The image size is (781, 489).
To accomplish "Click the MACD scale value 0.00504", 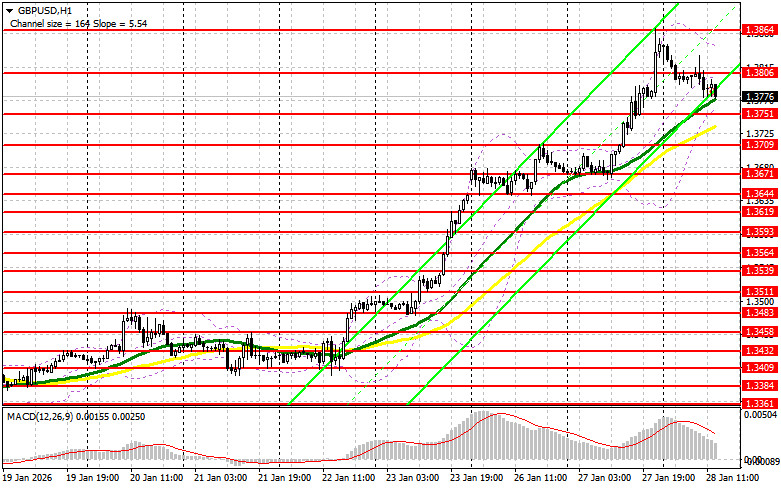I will pyautogui.click(x=761, y=414).
